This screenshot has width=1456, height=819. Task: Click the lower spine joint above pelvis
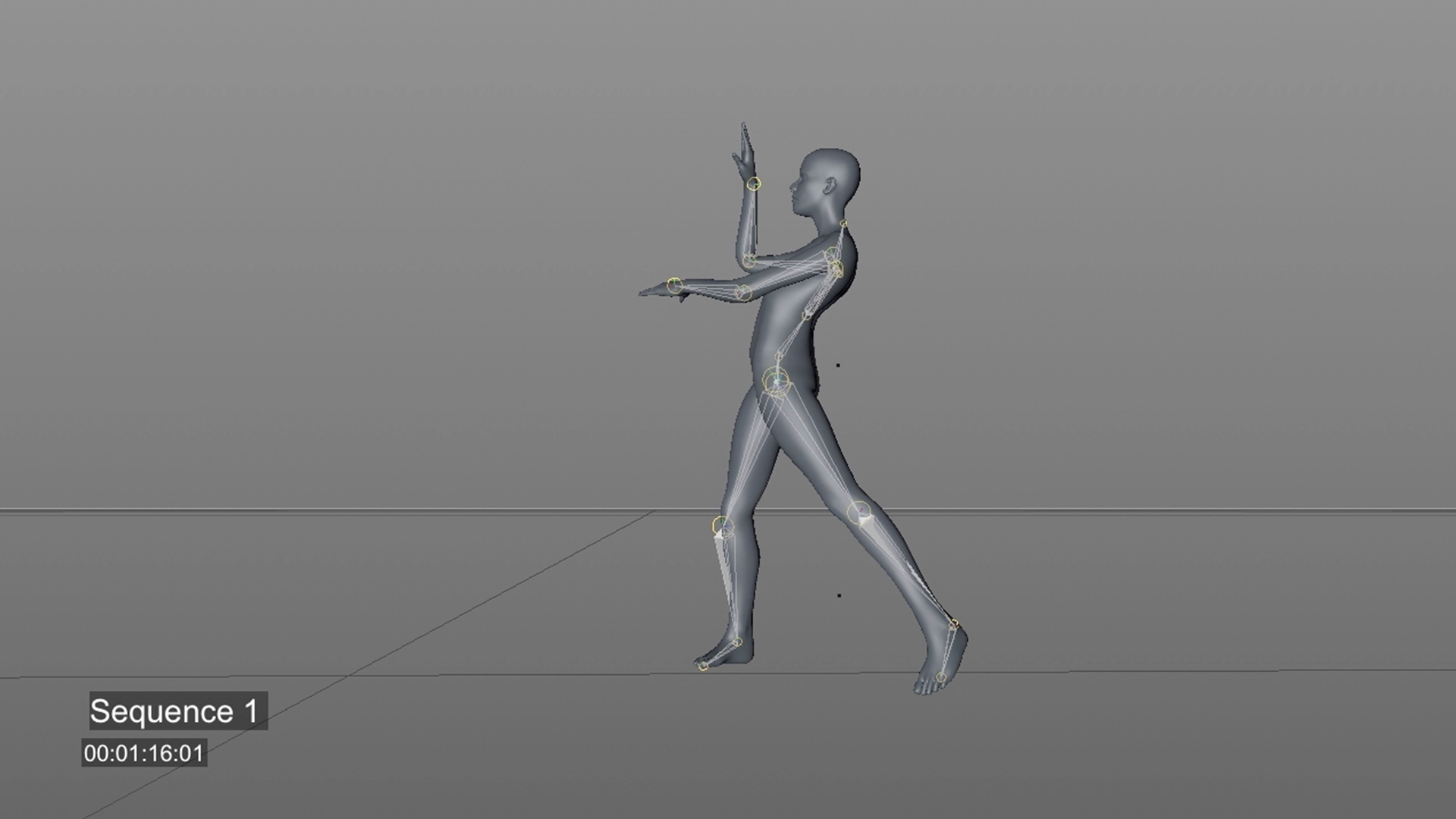click(779, 356)
